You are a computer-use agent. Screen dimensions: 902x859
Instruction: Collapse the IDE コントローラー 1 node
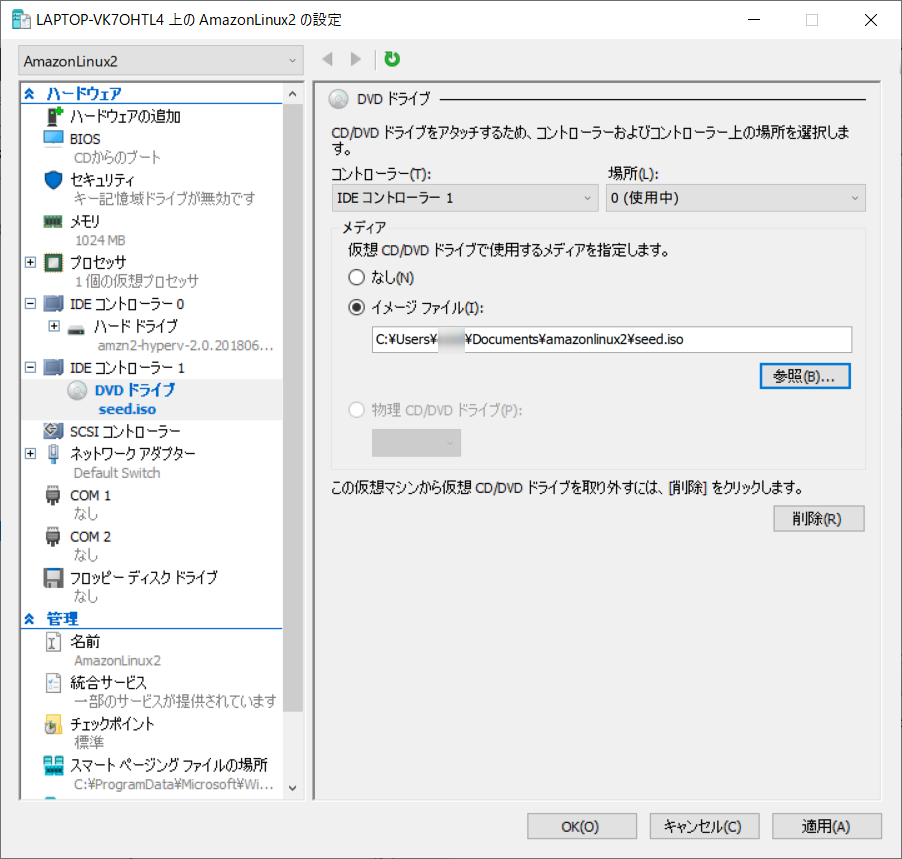pyautogui.click(x=30, y=367)
